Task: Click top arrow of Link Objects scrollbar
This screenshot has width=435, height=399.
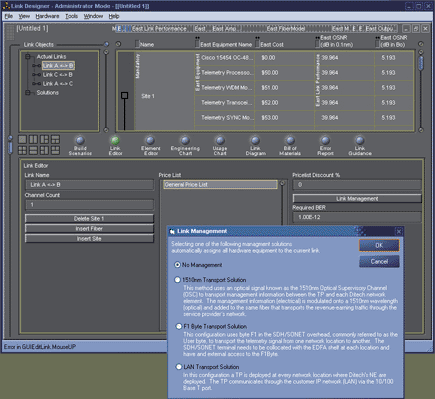Action: [x=106, y=52]
